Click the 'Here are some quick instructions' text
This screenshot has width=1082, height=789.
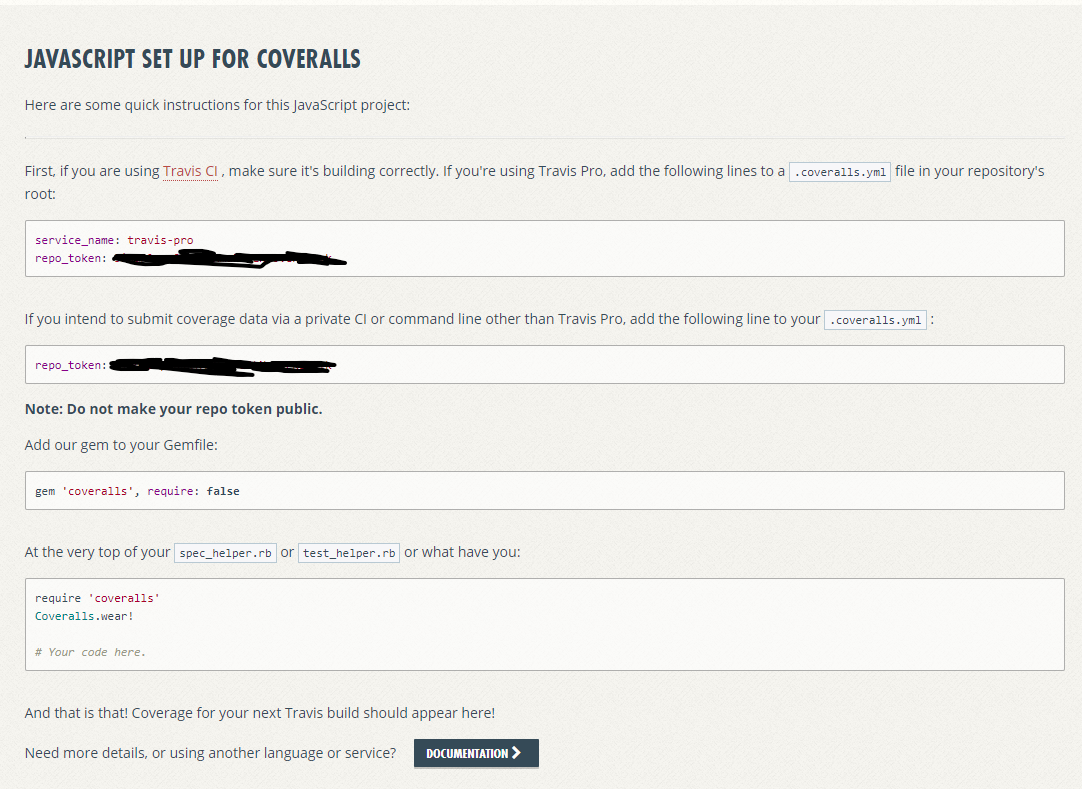click(217, 105)
